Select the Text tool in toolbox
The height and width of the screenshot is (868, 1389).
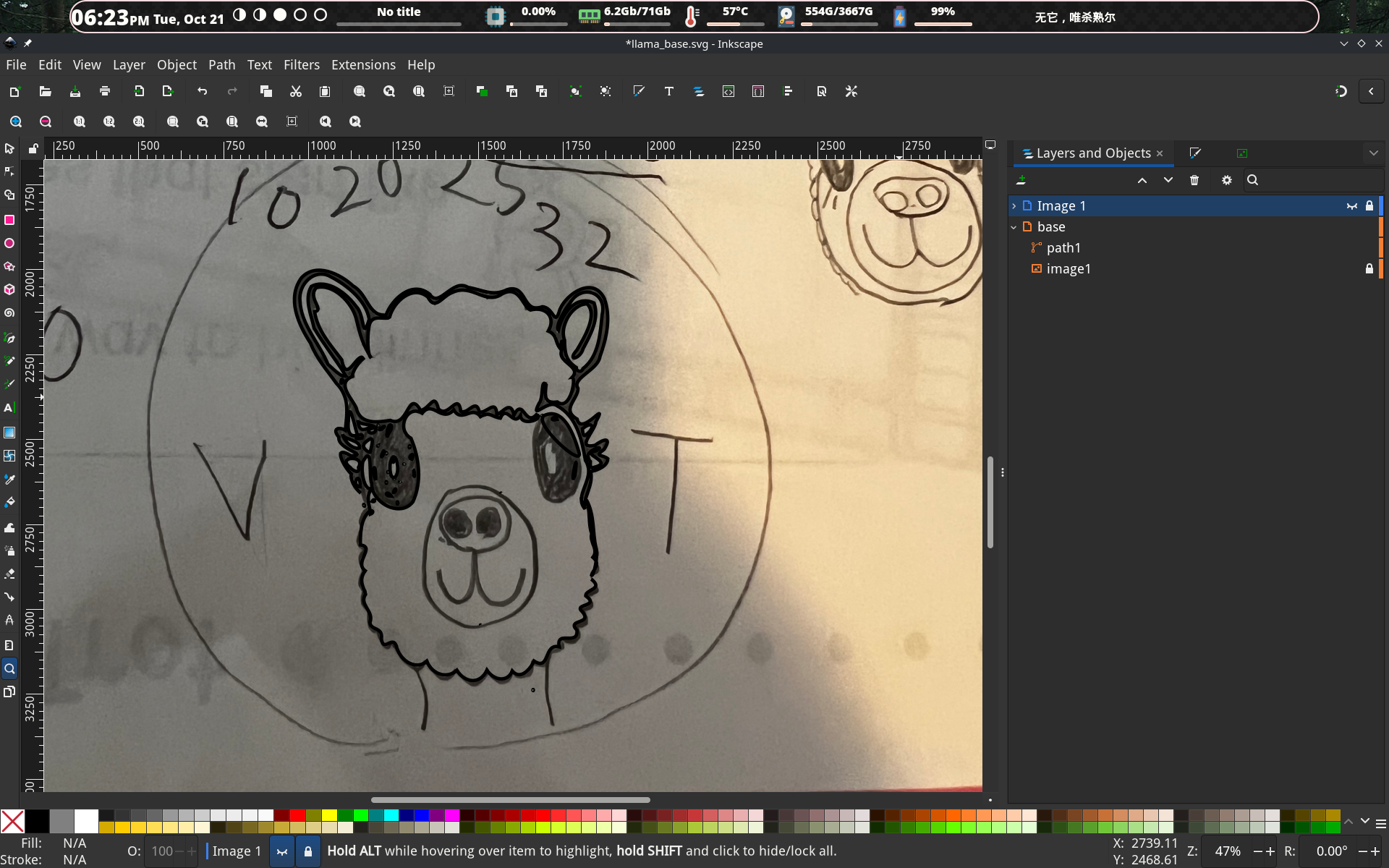tap(9, 408)
